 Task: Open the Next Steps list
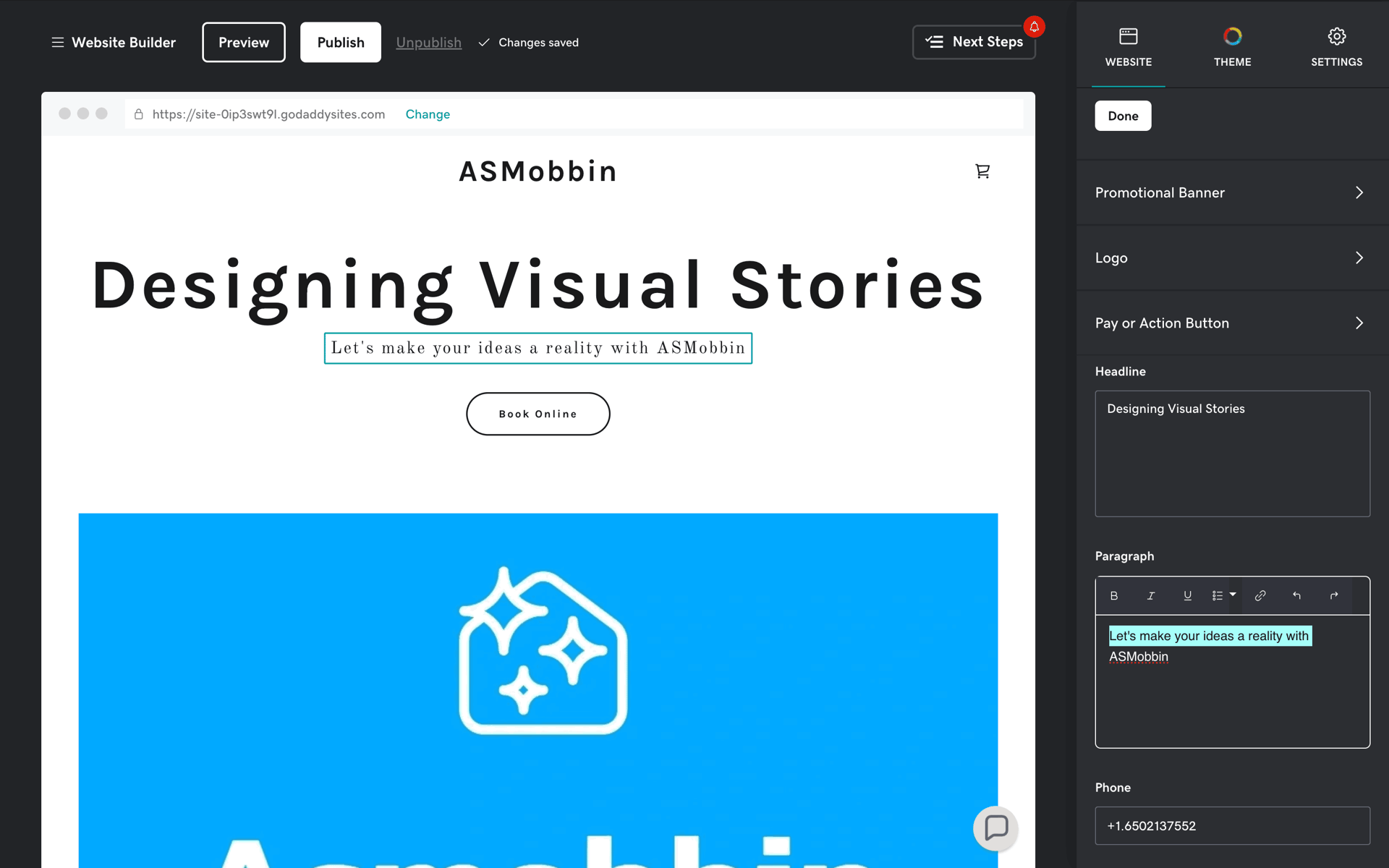click(974, 42)
